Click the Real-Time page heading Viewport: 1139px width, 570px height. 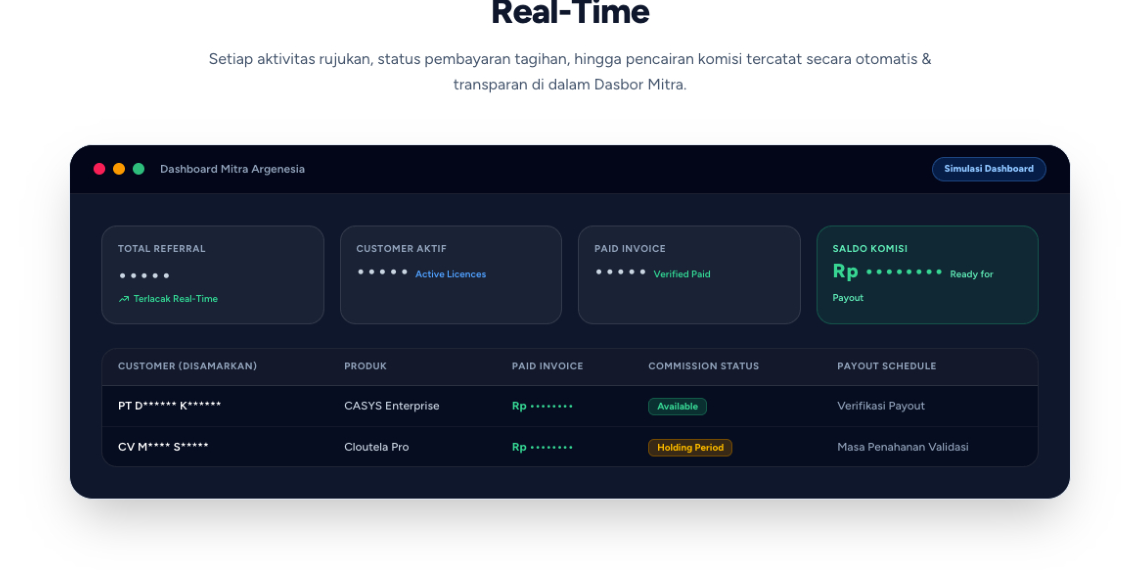[570, 13]
